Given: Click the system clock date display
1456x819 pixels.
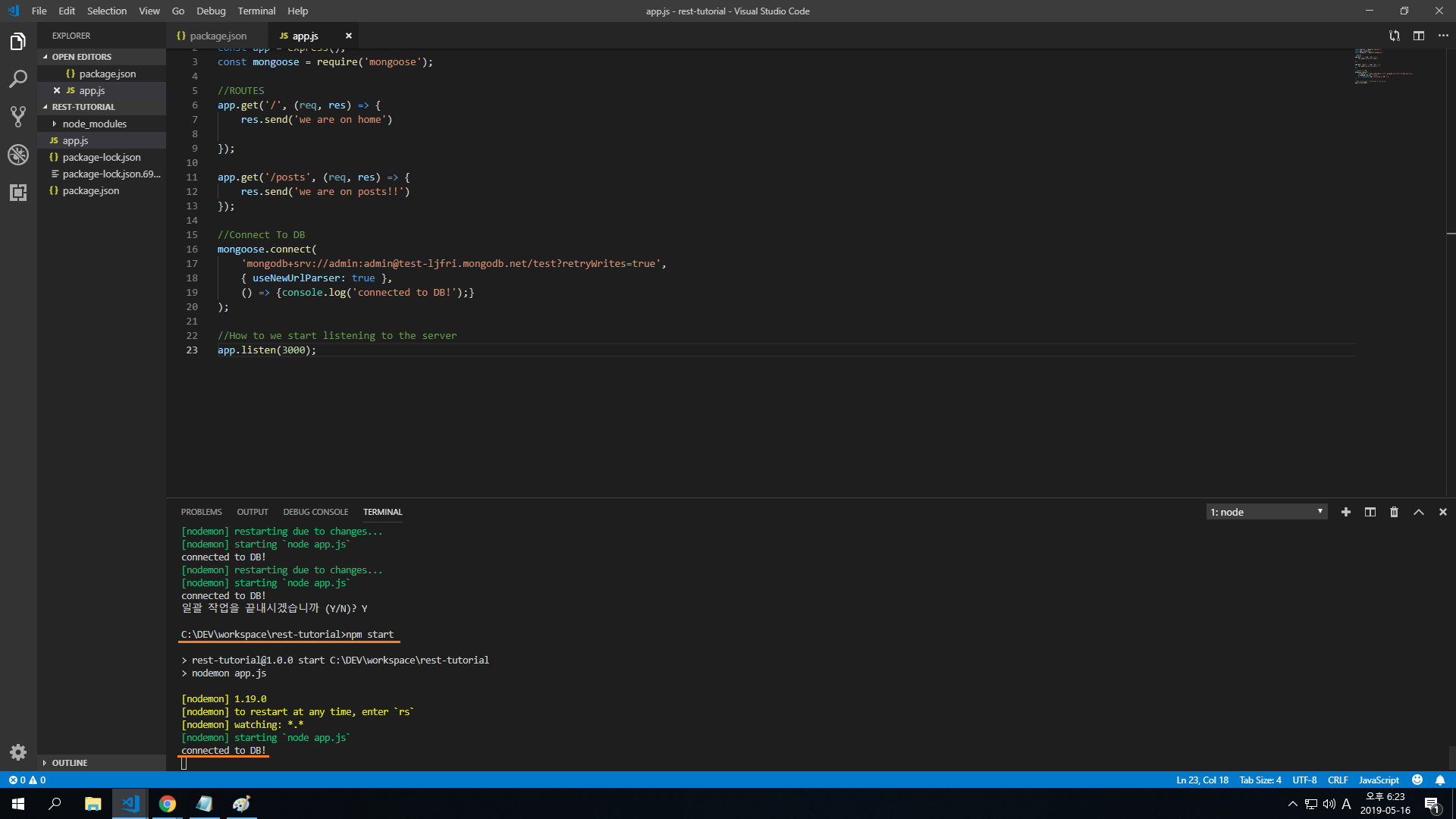Looking at the screenshot, I should pyautogui.click(x=1385, y=804).
